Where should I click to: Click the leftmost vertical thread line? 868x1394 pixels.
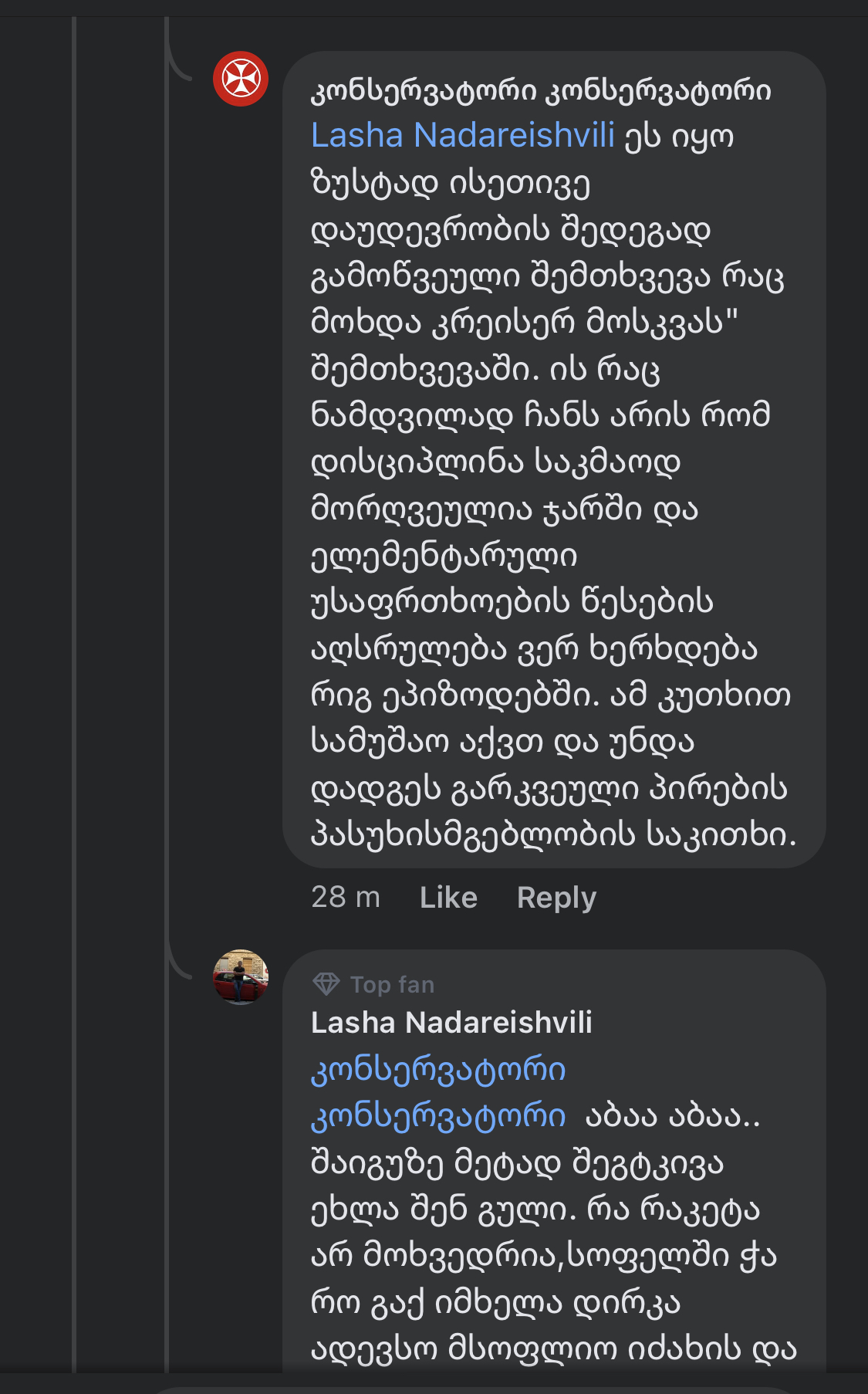pos(74,695)
